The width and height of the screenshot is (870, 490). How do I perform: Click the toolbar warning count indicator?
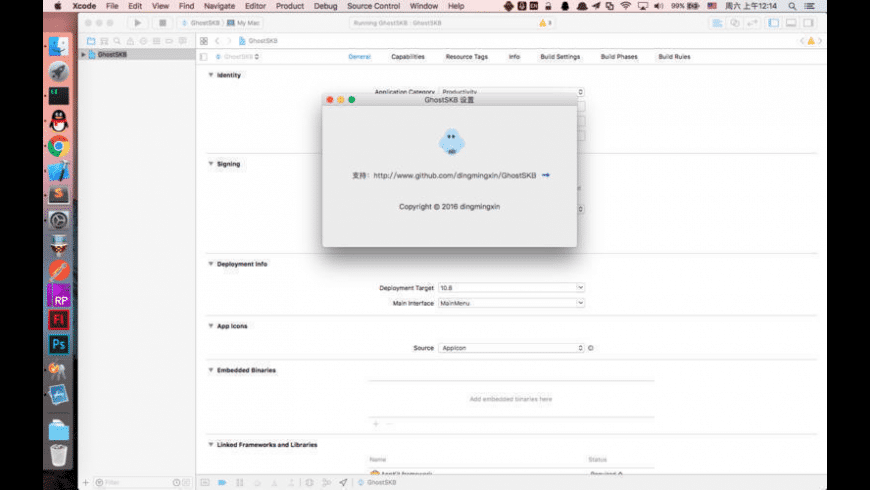pyautogui.click(x=545, y=23)
